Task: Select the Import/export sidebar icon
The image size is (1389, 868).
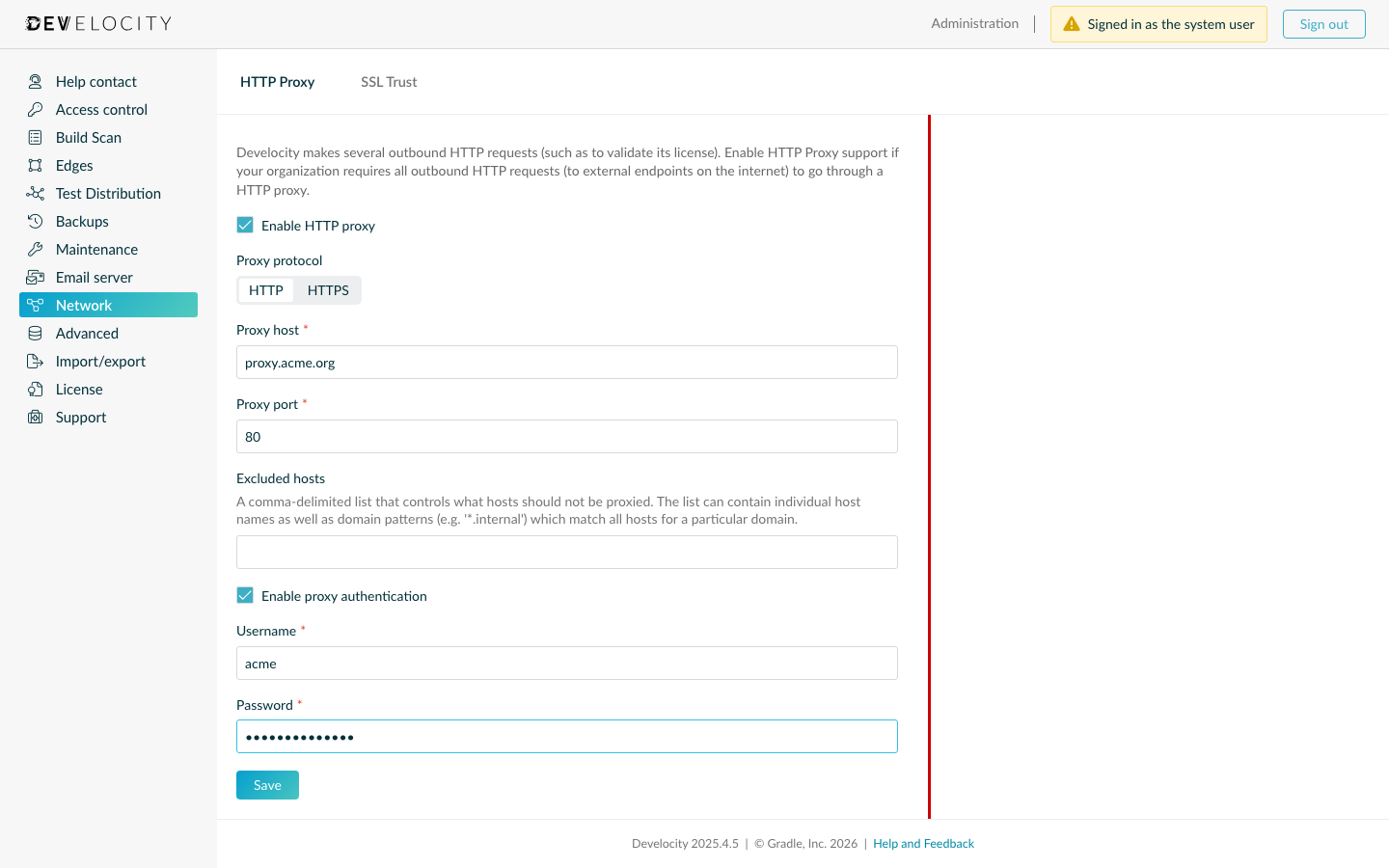Action: point(35,361)
